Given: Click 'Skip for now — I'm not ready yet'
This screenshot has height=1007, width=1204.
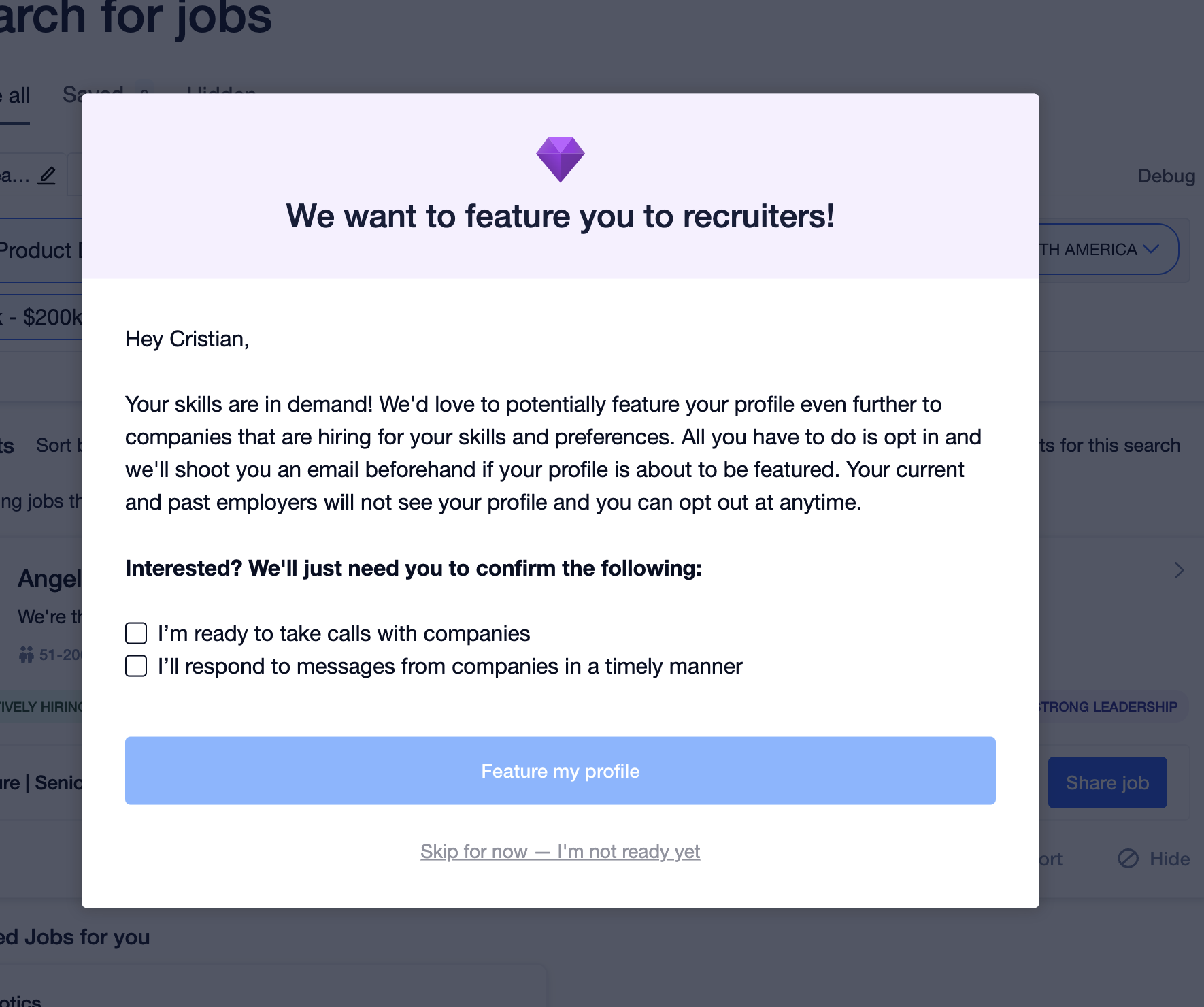Looking at the screenshot, I should [560, 851].
